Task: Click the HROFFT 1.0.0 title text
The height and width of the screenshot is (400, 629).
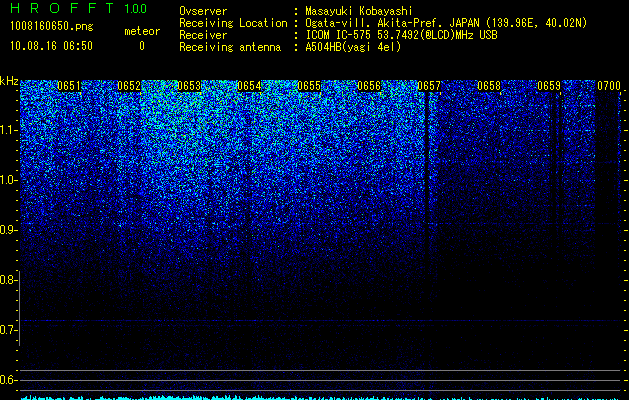Action: (78, 8)
